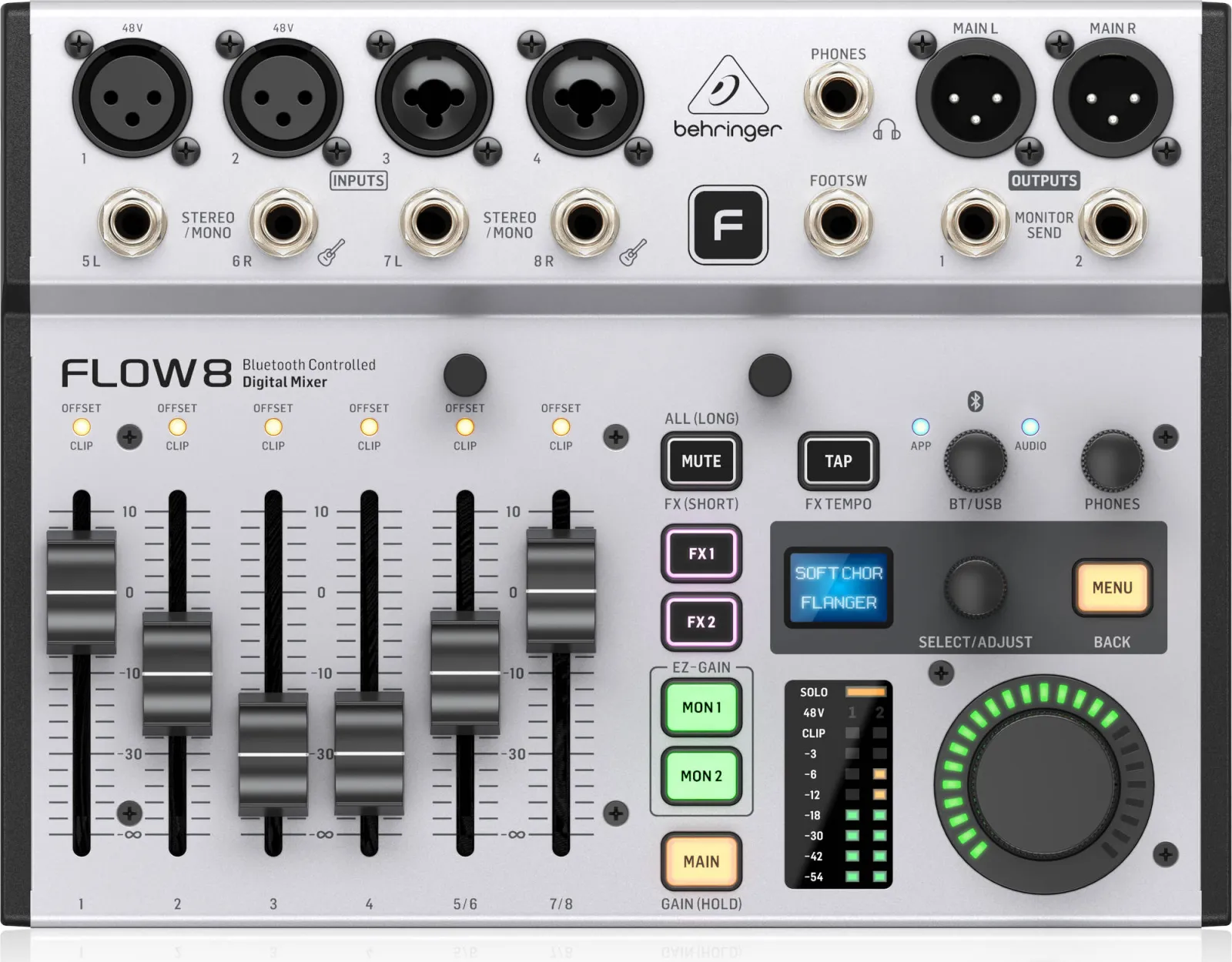
Task: Click the headphones icon beside PHONES jack
Action: pos(886,129)
